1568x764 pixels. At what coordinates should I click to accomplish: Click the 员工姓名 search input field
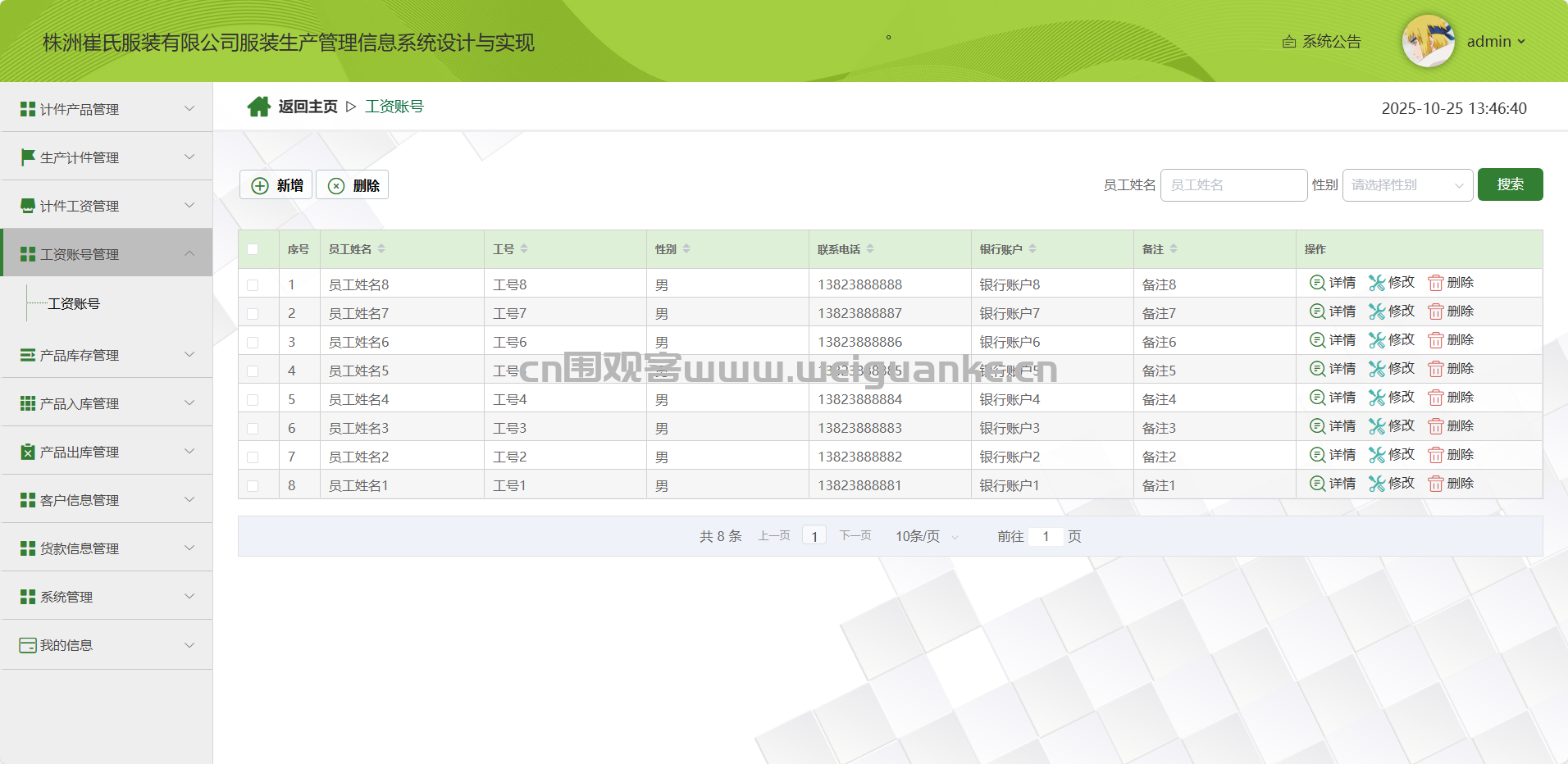click(1233, 185)
